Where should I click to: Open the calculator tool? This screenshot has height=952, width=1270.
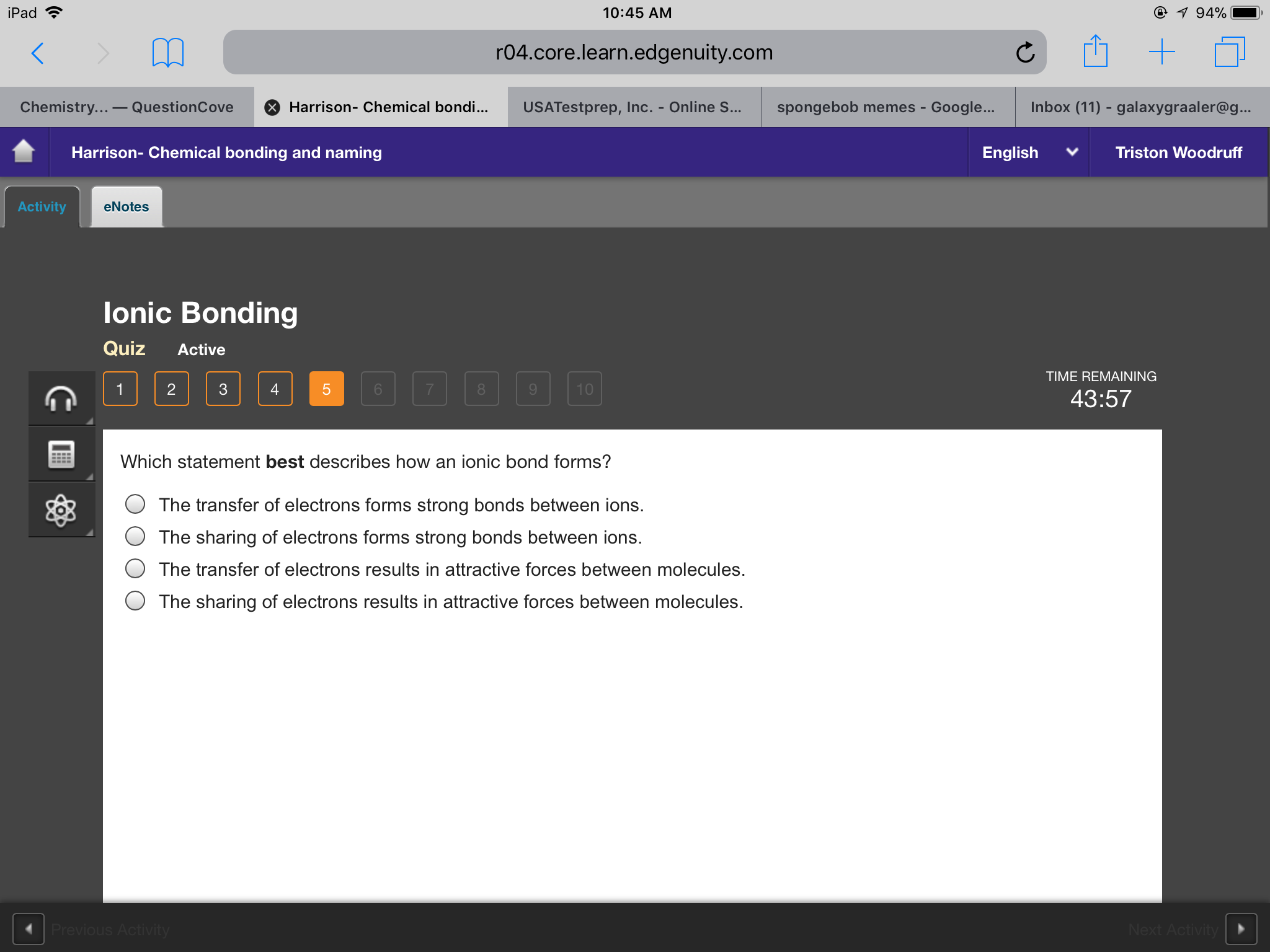61,454
